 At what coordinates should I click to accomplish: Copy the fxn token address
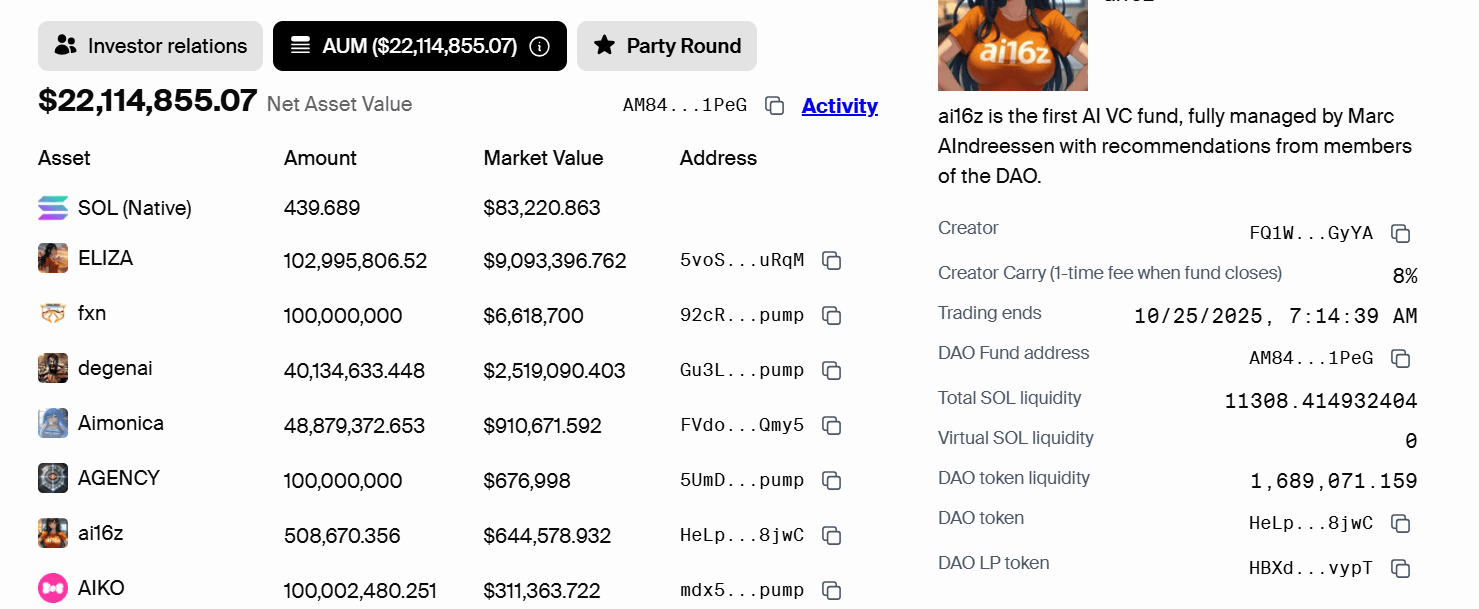(831, 316)
